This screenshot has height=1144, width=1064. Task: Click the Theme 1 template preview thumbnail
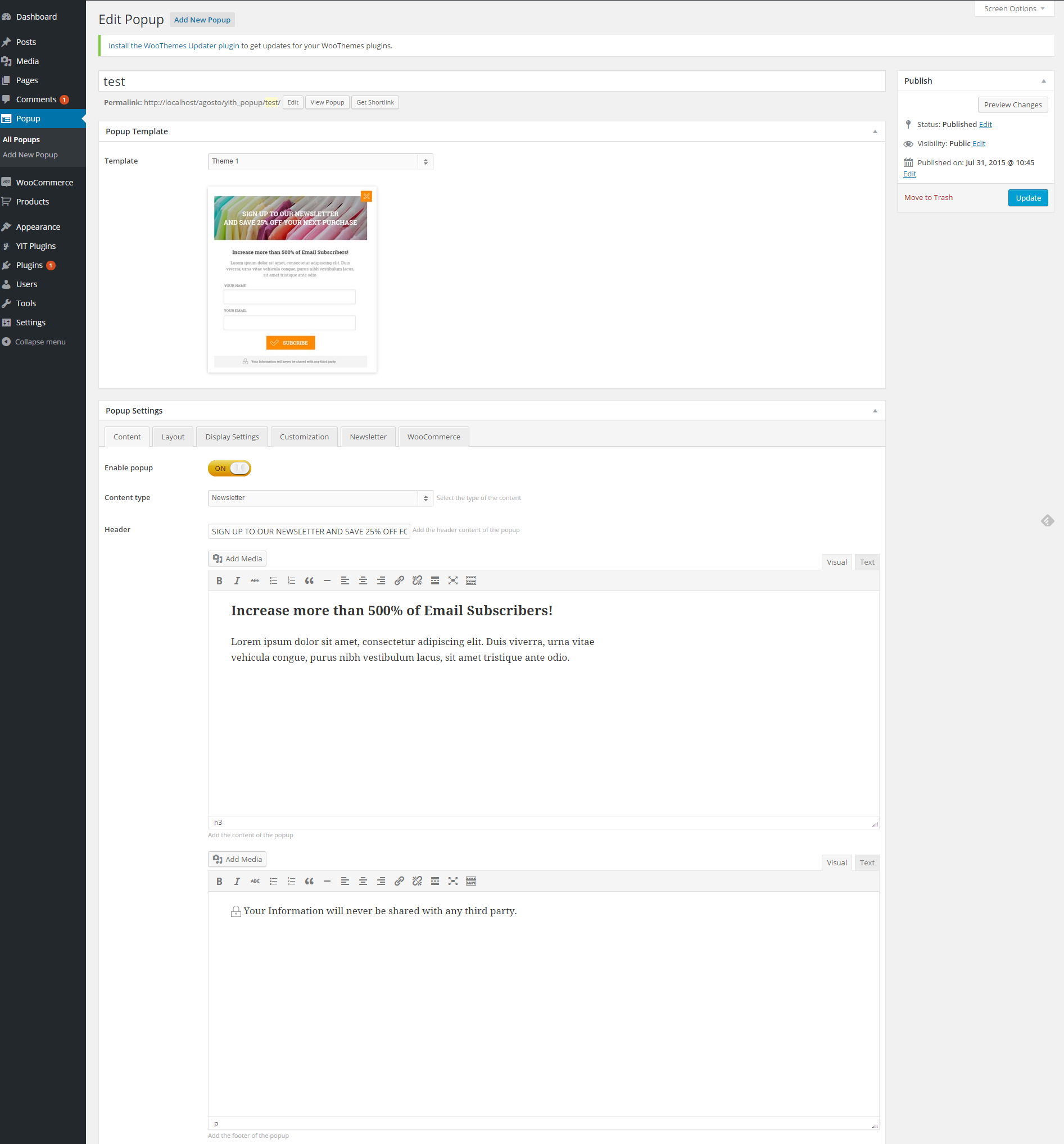292,280
